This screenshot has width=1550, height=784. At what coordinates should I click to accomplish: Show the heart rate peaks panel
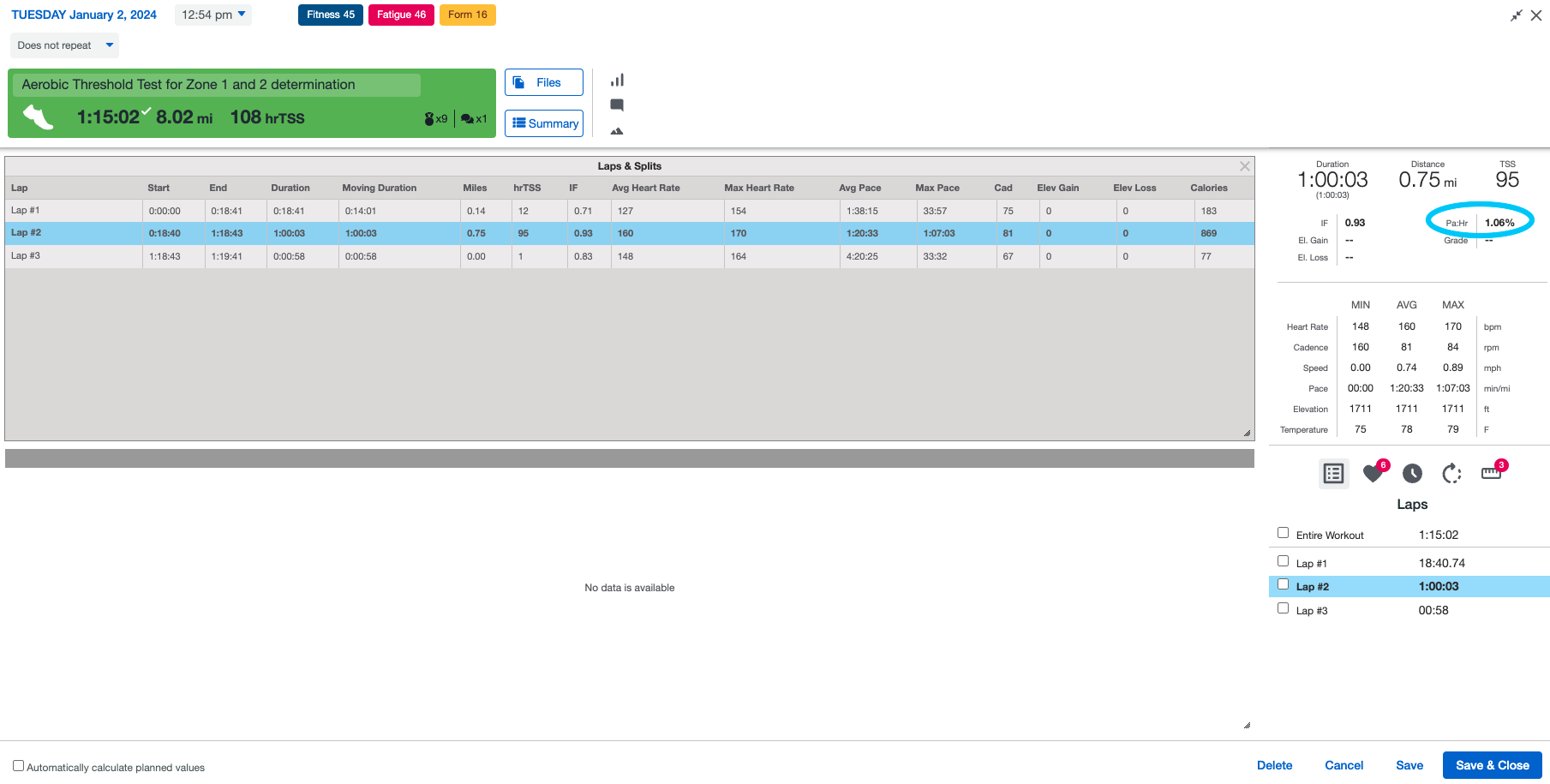click(1373, 473)
